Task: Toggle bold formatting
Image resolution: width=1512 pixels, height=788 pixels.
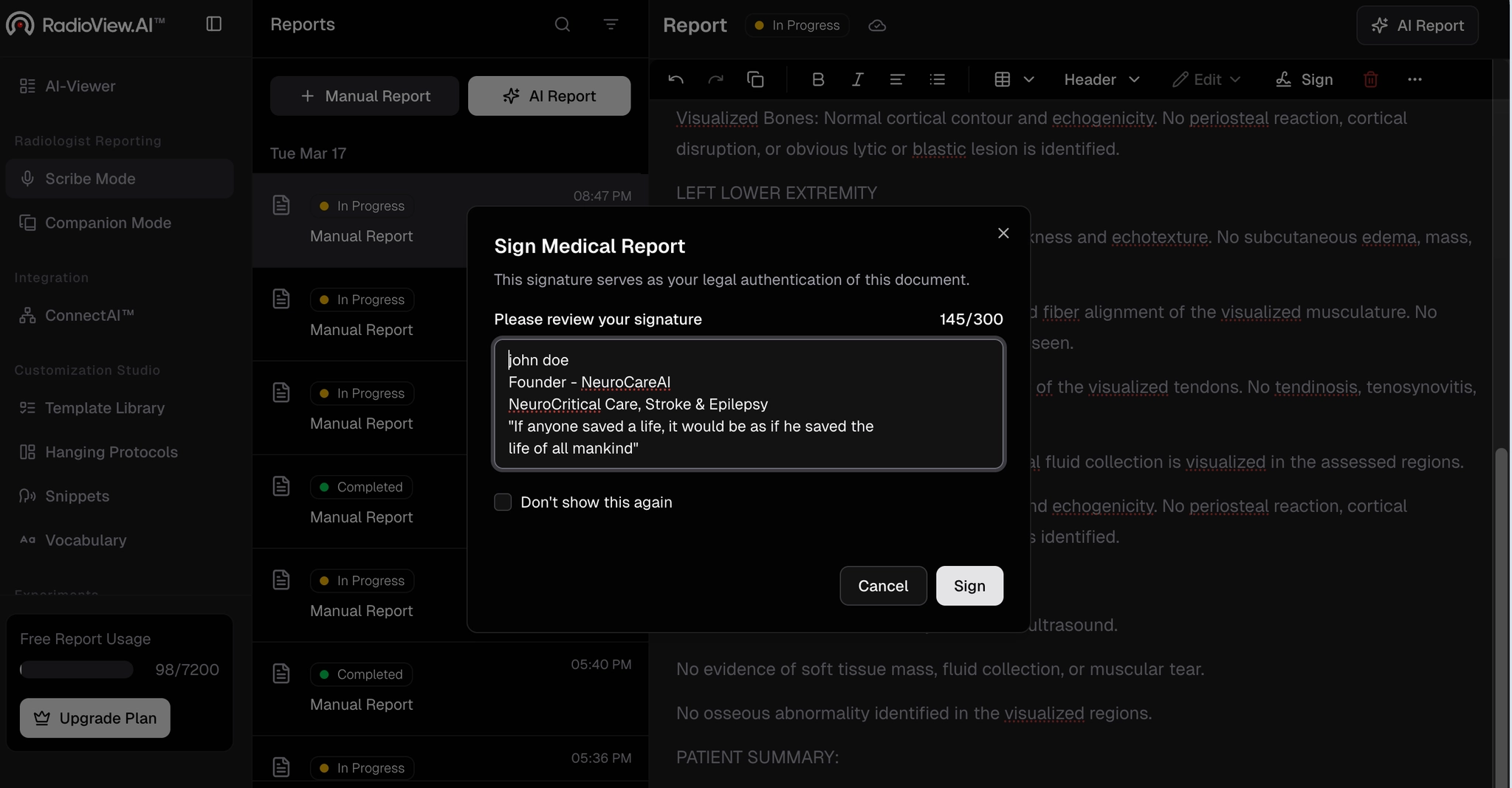Action: pos(818,80)
